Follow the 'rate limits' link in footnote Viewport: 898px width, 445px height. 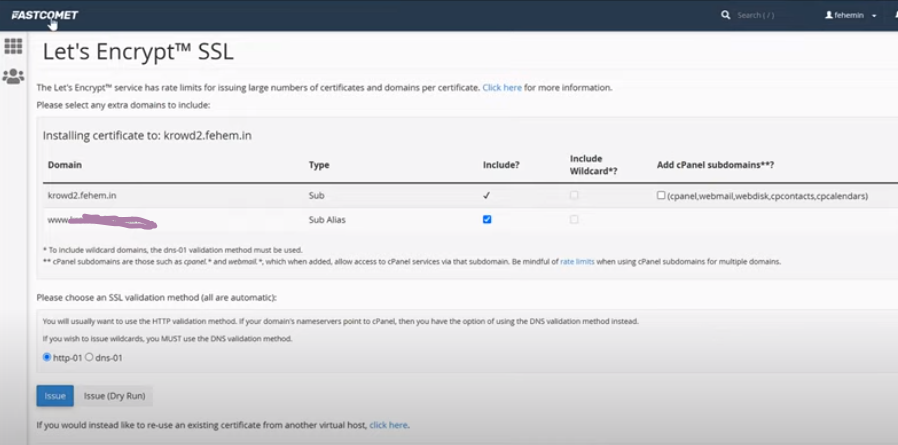pyautogui.click(x=577, y=261)
